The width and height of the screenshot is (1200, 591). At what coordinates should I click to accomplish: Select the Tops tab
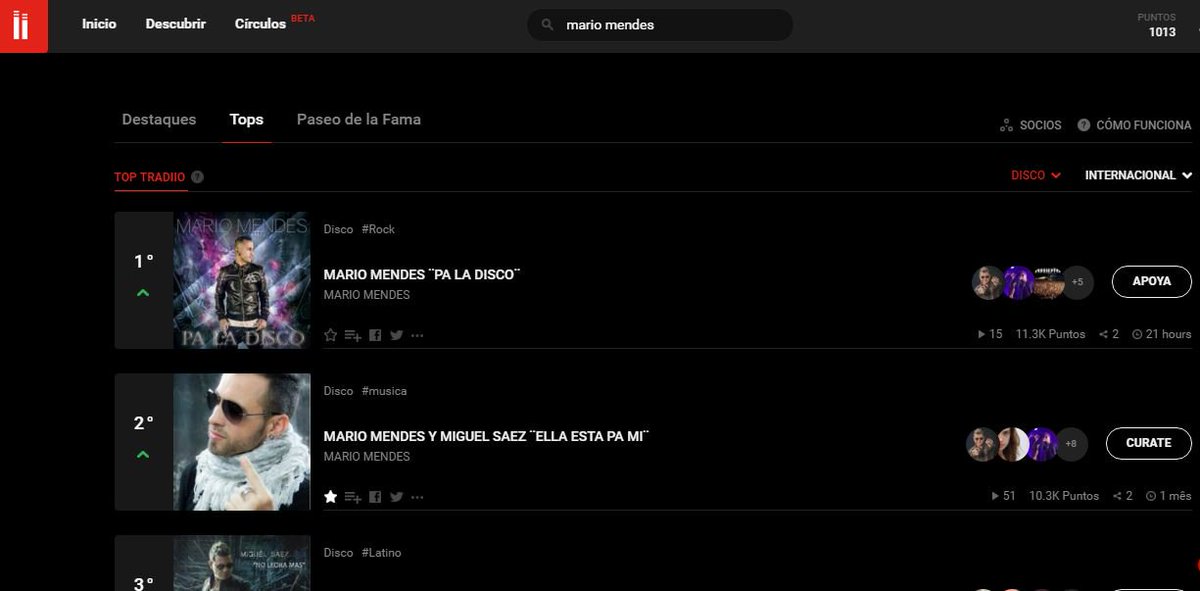click(246, 119)
